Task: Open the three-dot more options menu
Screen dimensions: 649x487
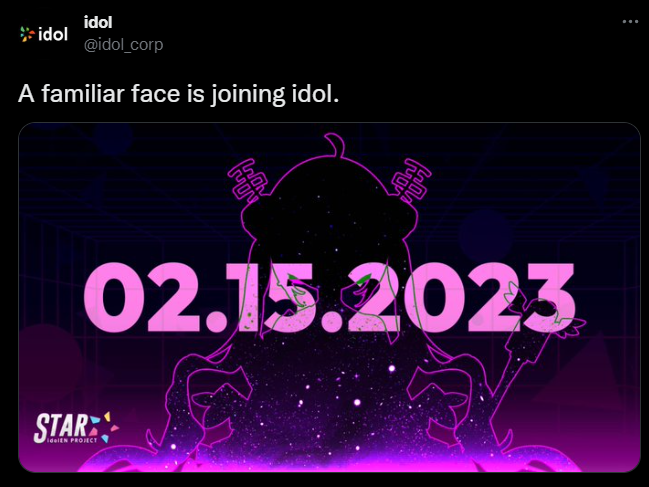Action: pos(630,22)
